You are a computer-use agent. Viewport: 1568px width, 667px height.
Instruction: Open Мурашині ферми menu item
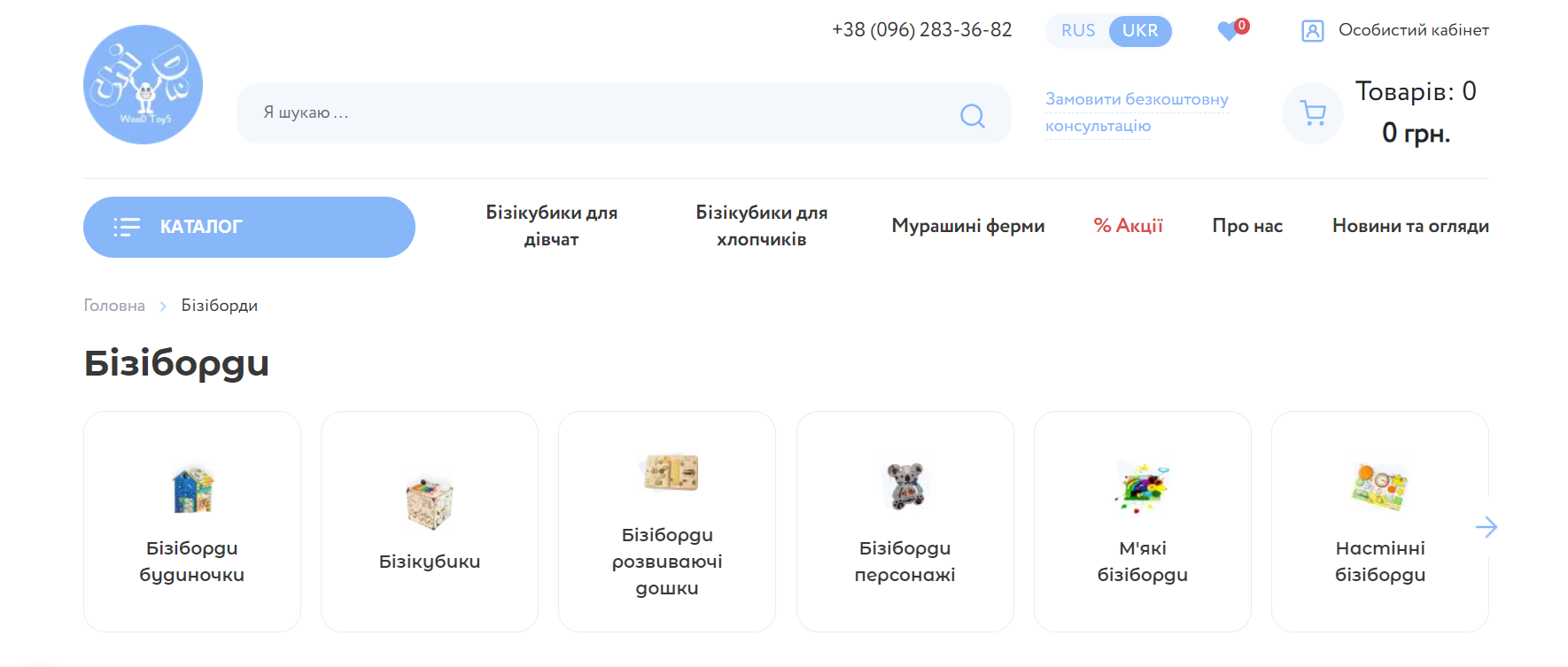pyautogui.click(x=967, y=226)
